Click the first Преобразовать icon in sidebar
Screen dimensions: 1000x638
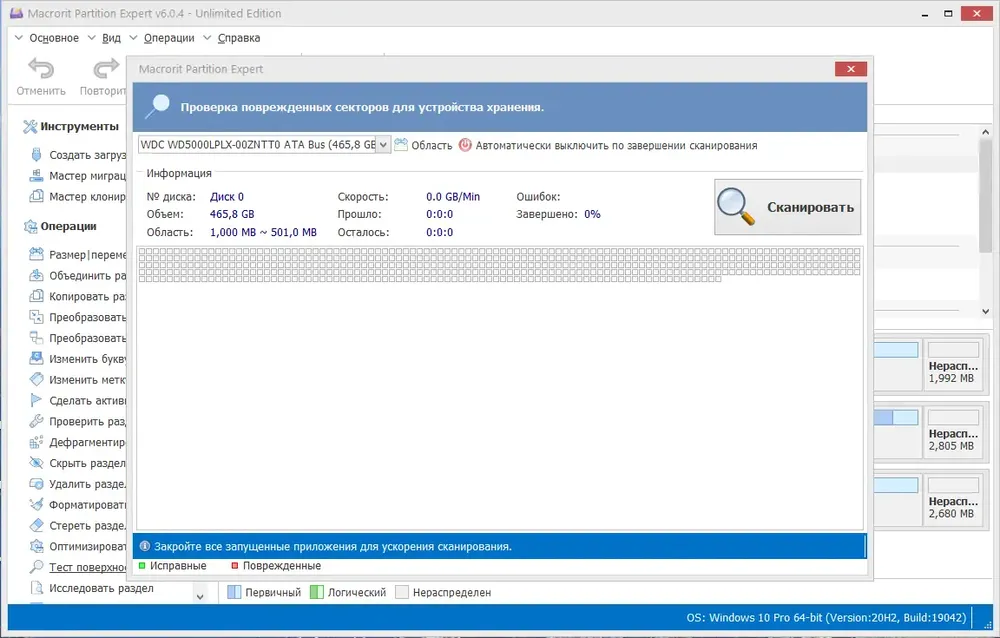point(36,317)
